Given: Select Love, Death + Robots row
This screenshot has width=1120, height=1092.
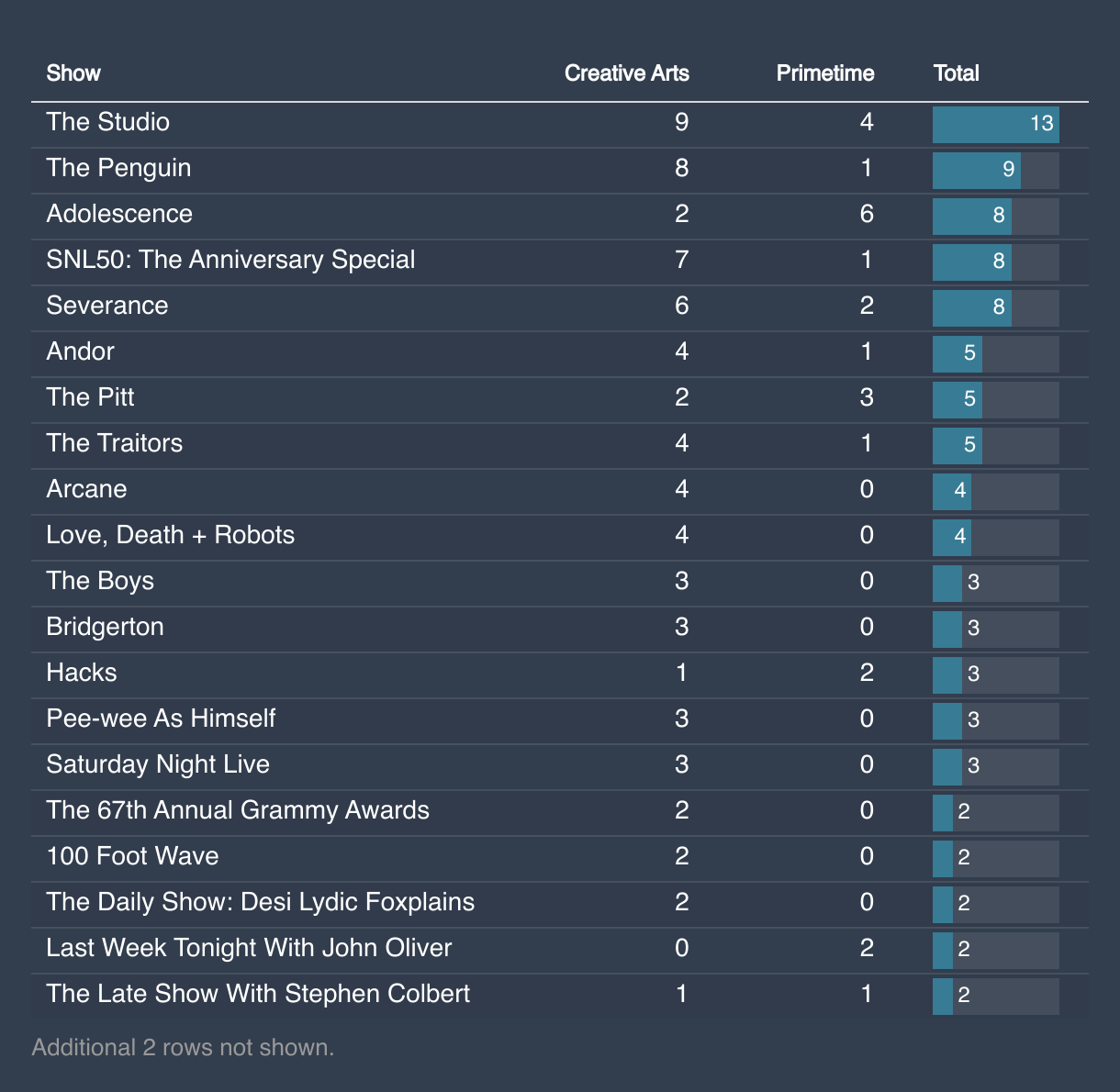Looking at the screenshot, I should point(560,538).
